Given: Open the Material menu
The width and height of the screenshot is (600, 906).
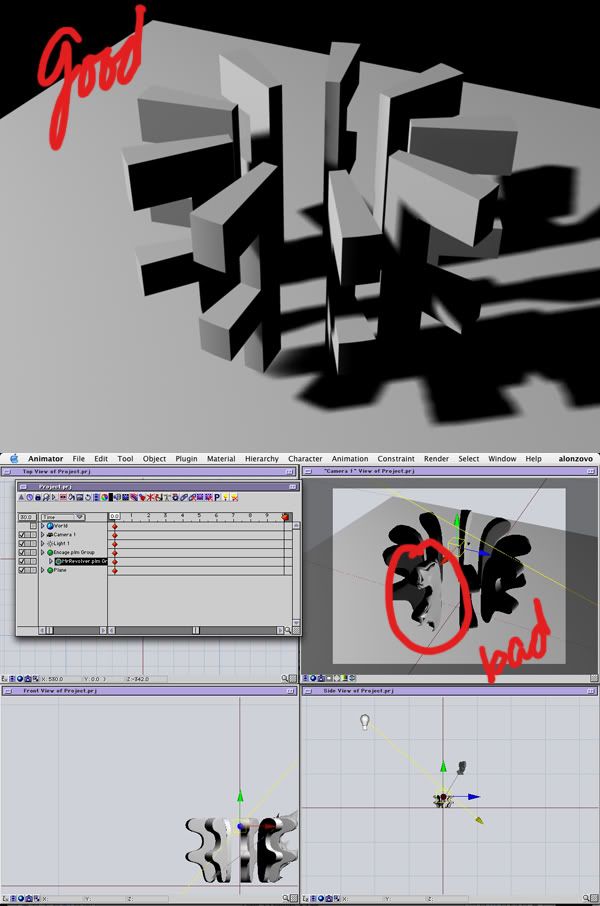Looking at the screenshot, I should point(221,459).
